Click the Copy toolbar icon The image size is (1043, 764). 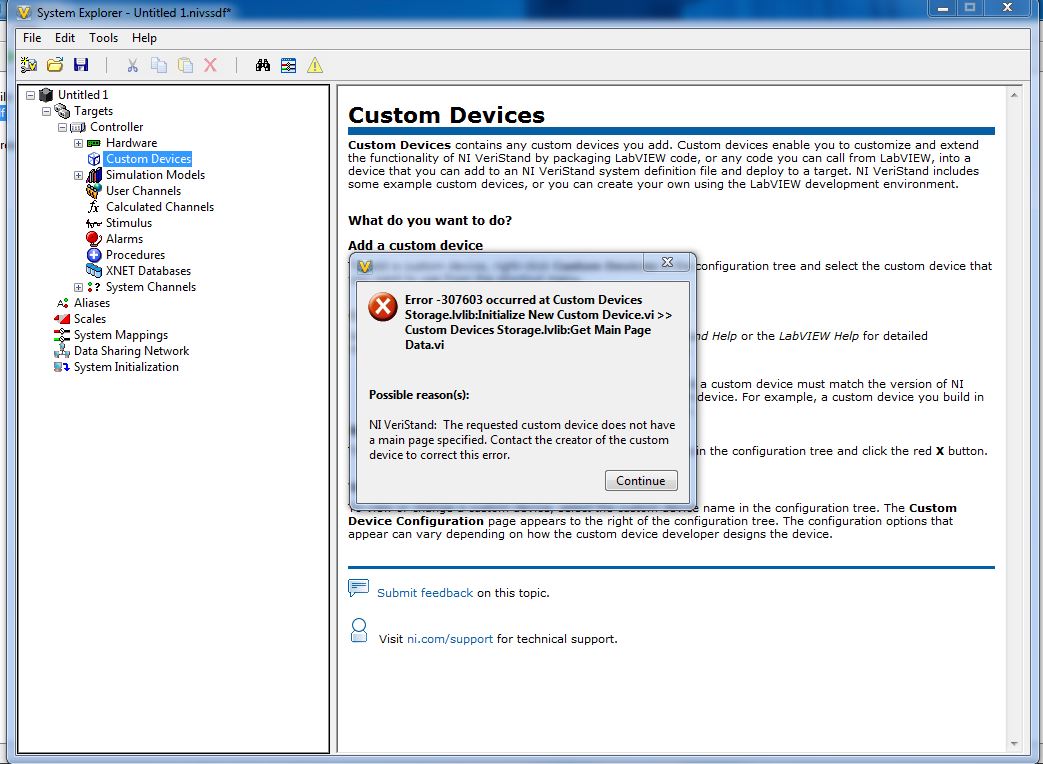pos(158,64)
